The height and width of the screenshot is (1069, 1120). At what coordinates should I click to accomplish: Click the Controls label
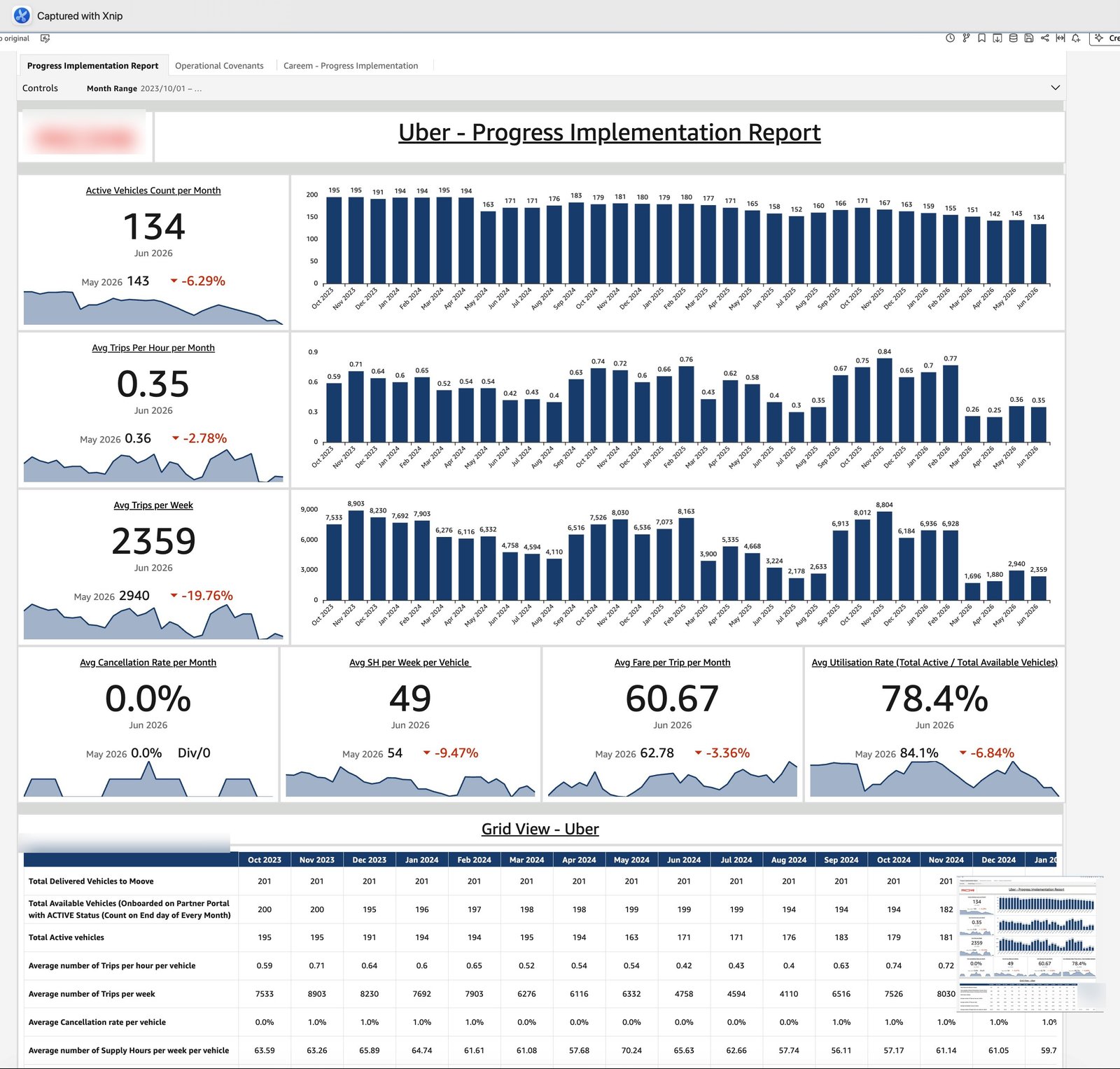pyautogui.click(x=40, y=88)
